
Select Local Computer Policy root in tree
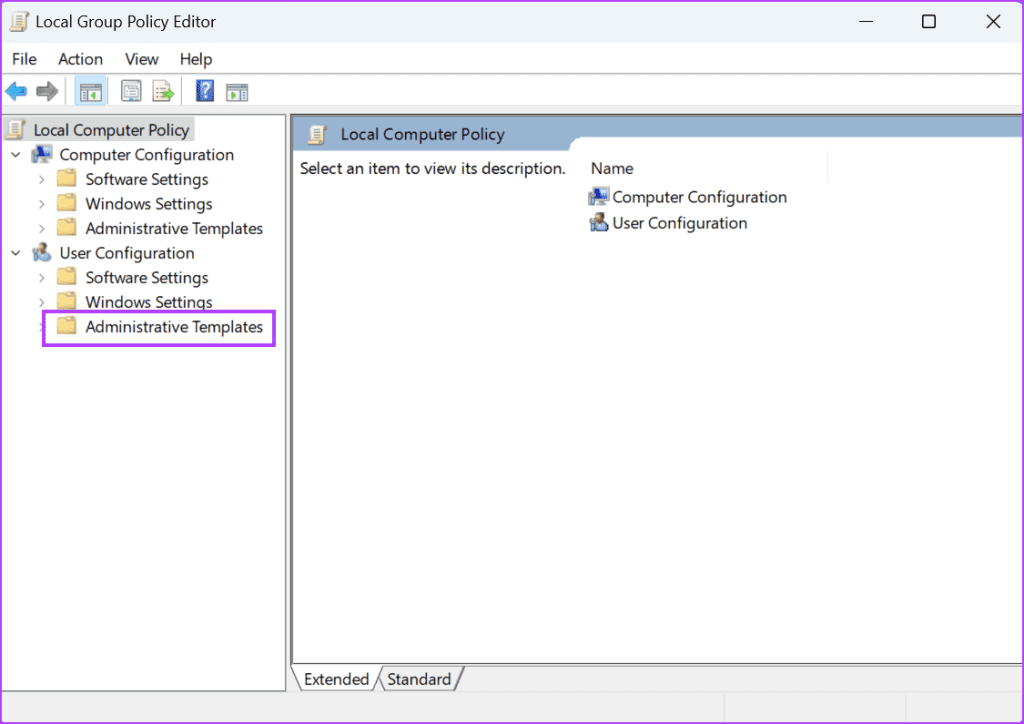tap(111, 130)
